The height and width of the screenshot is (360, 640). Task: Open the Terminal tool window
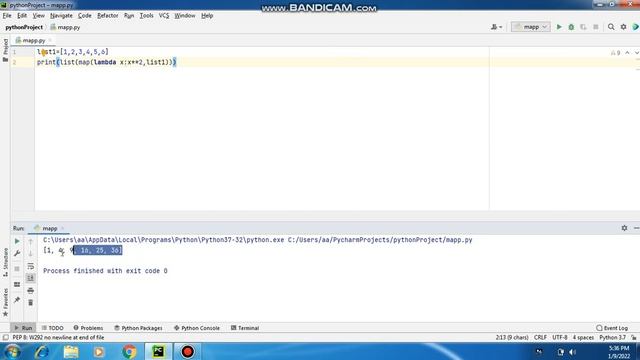click(x=245, y=328)
